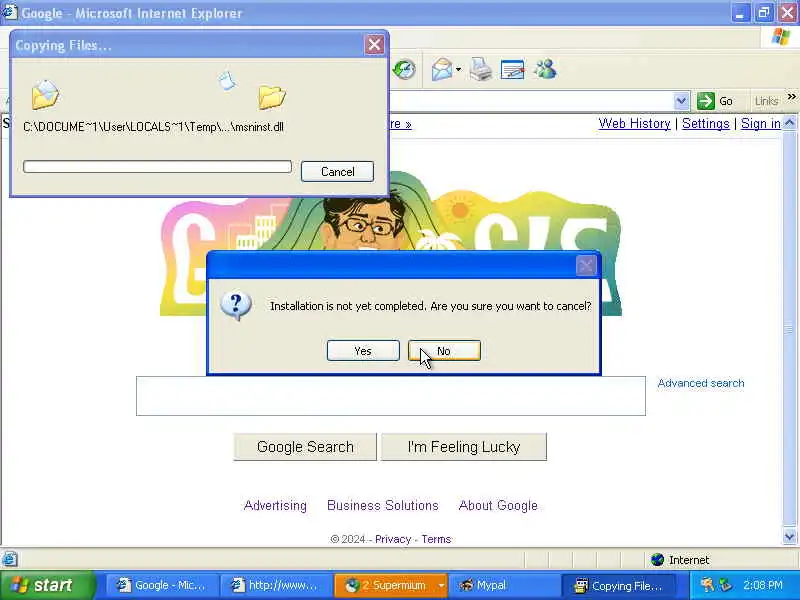This screenshot has height=600, width=800.
Task: Click the IE page icon in status bar
Action: coord(10,560)
